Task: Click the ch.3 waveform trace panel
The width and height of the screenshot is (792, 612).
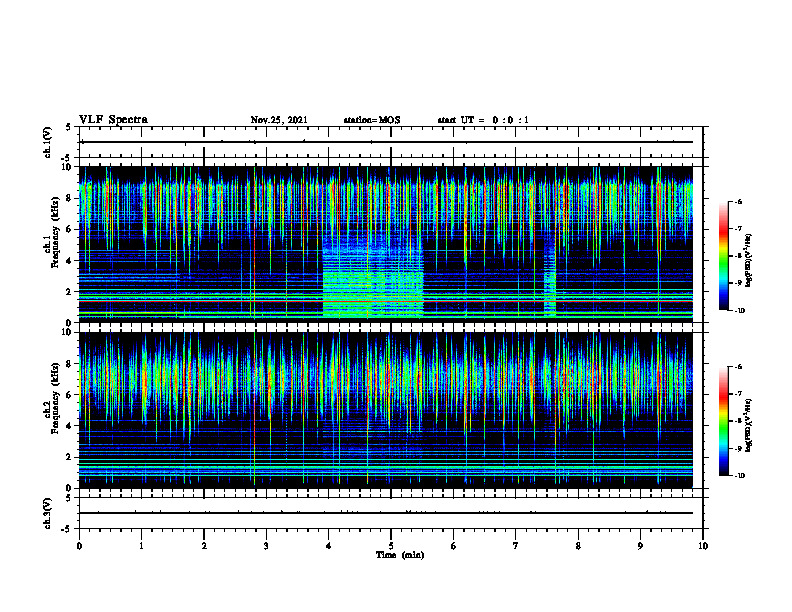Action: (391, 513)
